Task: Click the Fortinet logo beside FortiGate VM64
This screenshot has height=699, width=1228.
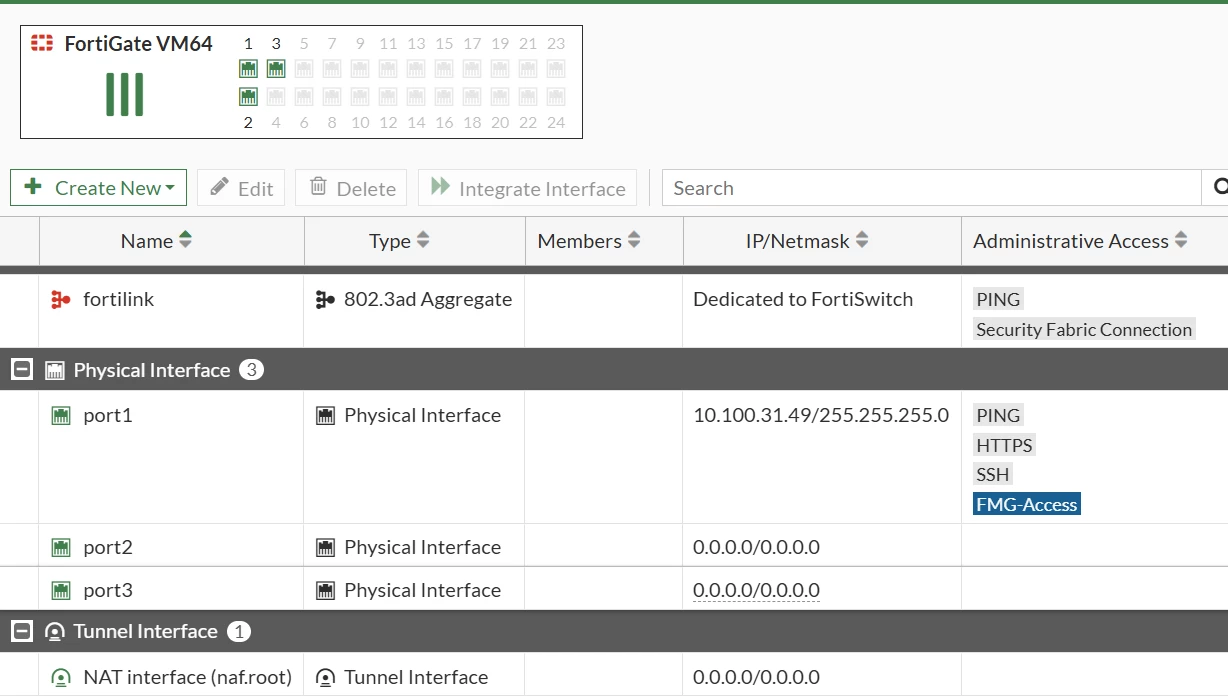Action: tap(42, 43)
